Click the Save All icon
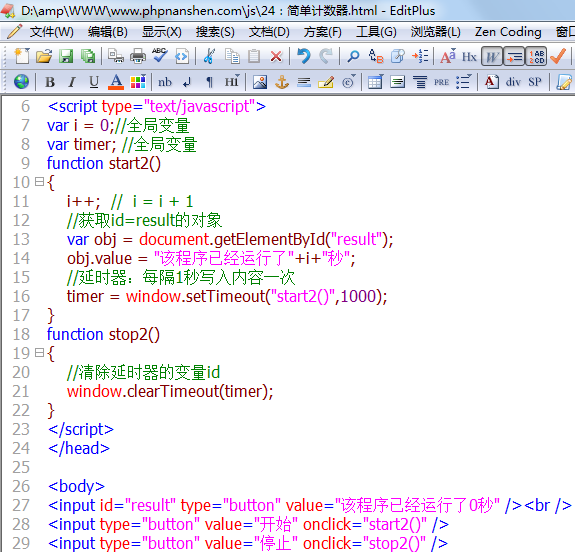Screen dimensions: 575x552 88,56
